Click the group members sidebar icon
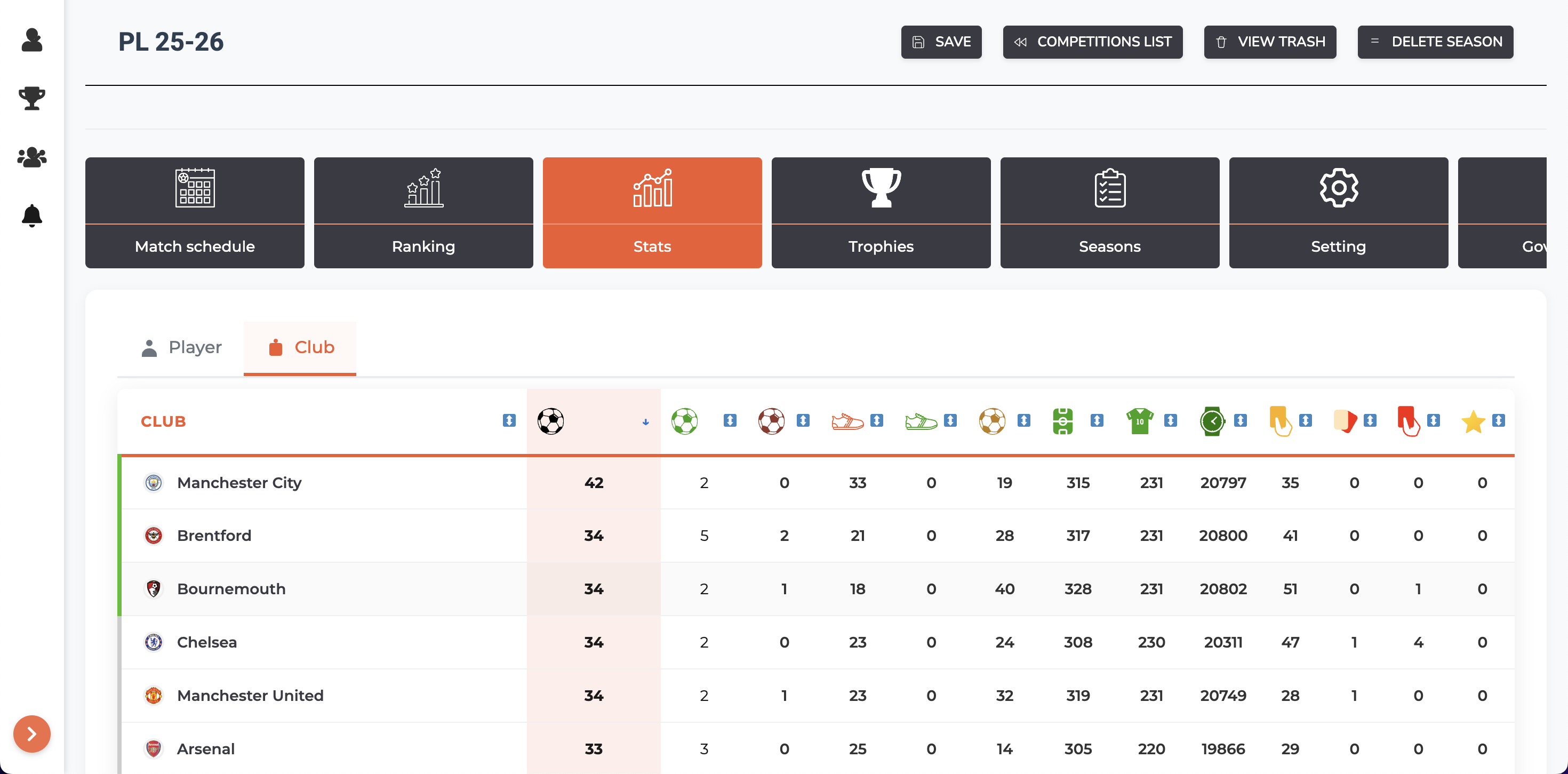 (x=31, y=157)
